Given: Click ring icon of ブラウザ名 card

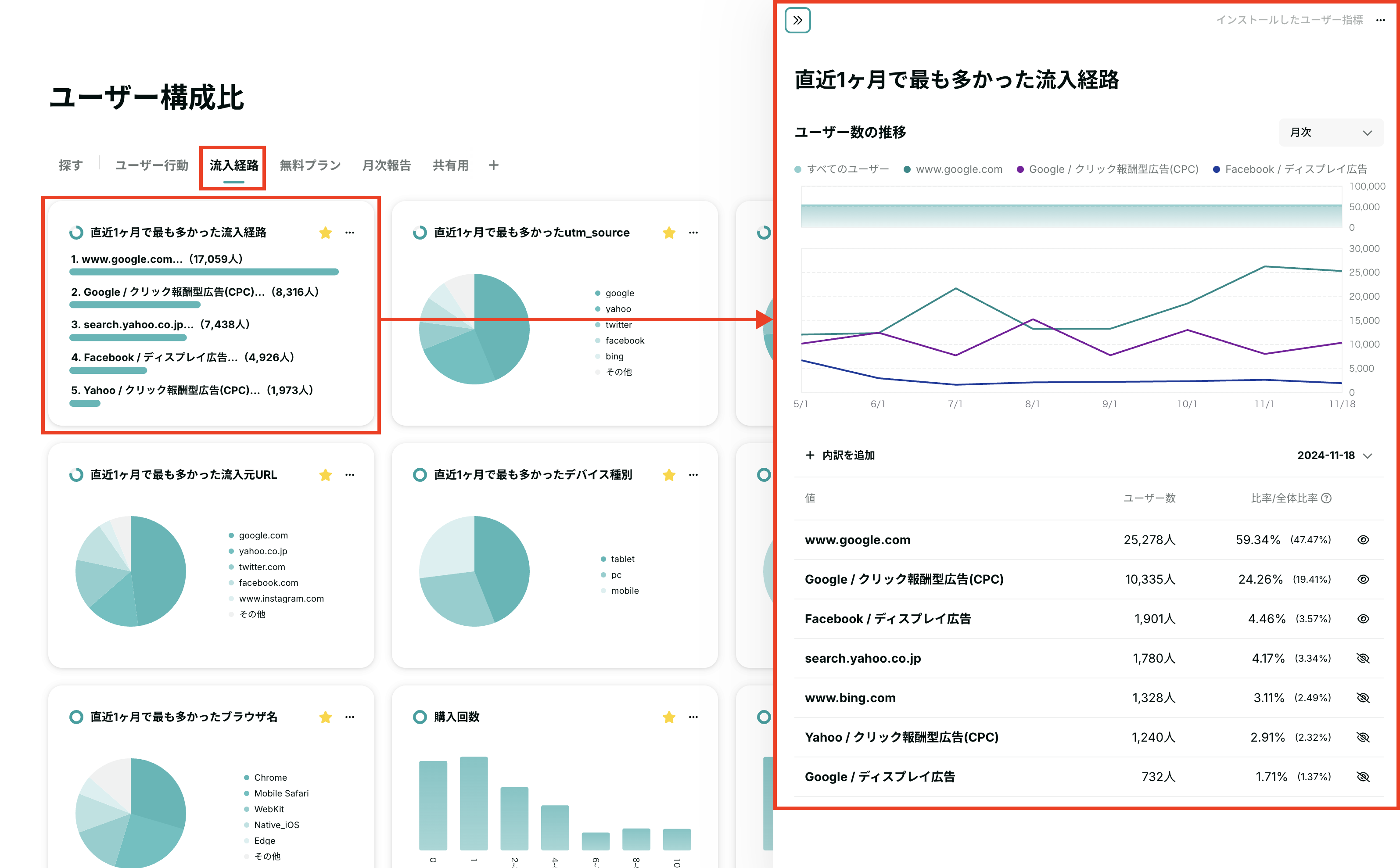Looking at the screenshot, I should point(76,717).
